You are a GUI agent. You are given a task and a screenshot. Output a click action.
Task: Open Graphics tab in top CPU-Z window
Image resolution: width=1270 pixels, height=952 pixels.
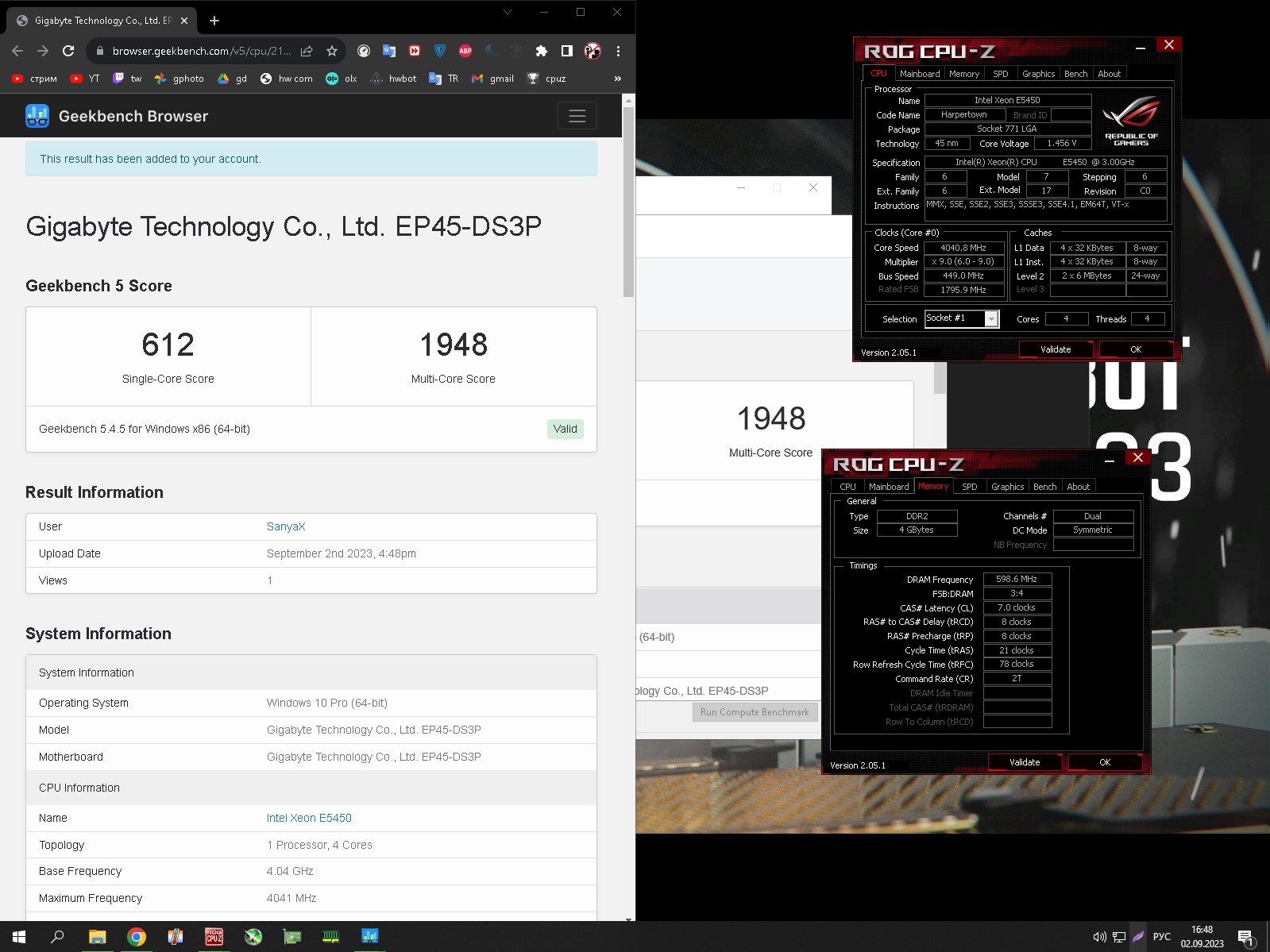pyautogui.click(x=1039, y=74)
